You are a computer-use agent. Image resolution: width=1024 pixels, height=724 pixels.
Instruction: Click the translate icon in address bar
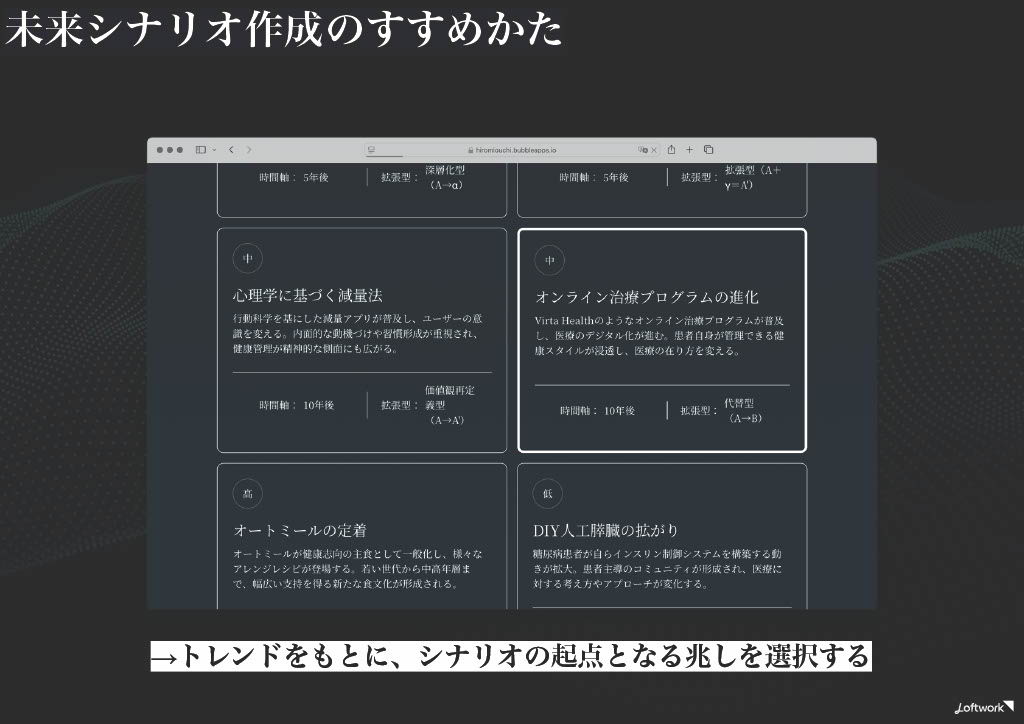tap(643, 150)
